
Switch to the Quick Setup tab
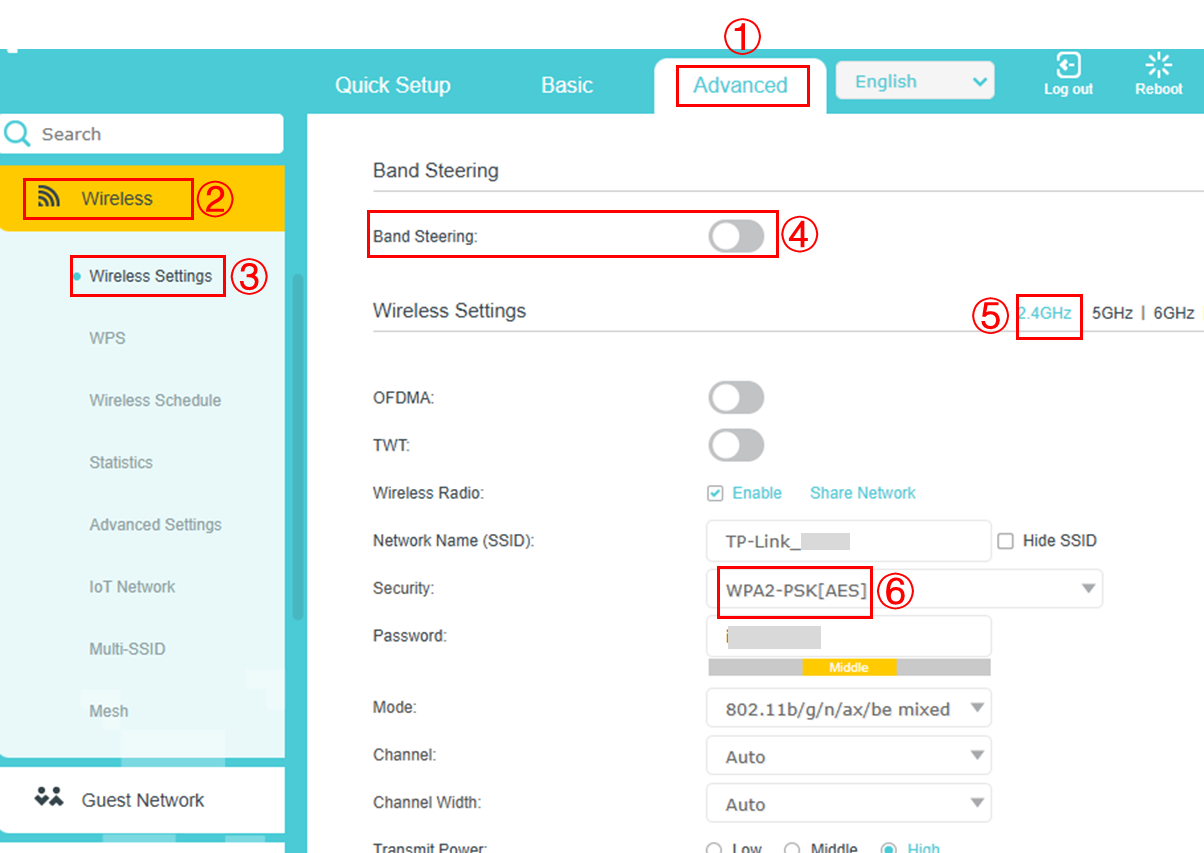click(392, 85)
